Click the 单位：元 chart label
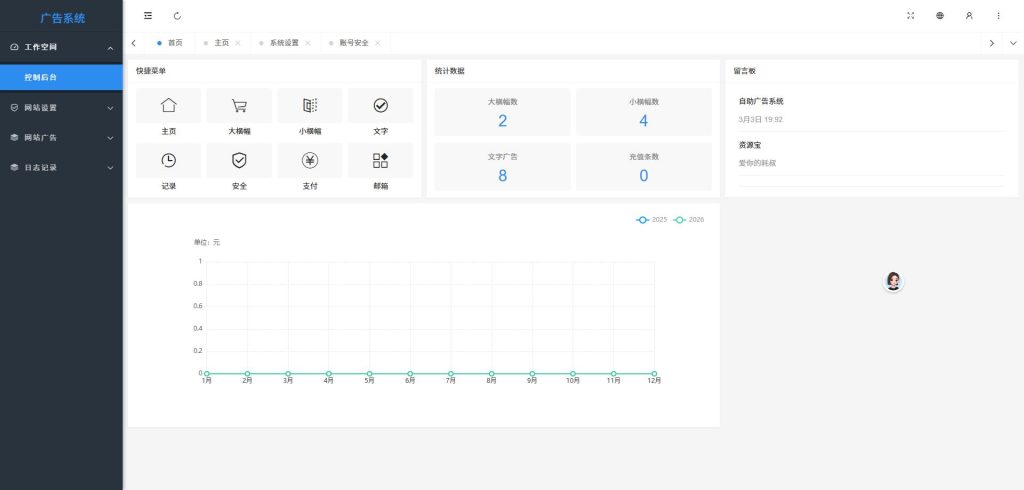The width and height of the screenshot is (1024, 490). [207, 242]
